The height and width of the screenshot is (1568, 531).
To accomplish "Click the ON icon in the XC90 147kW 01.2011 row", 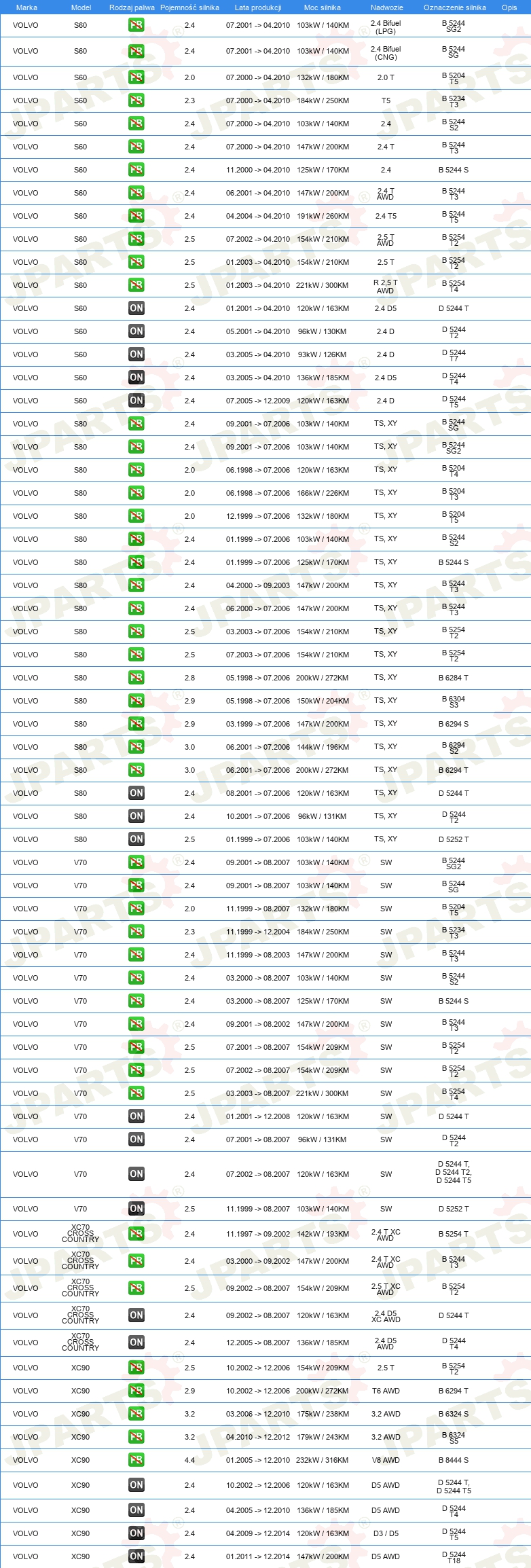I will [136, 1556].
